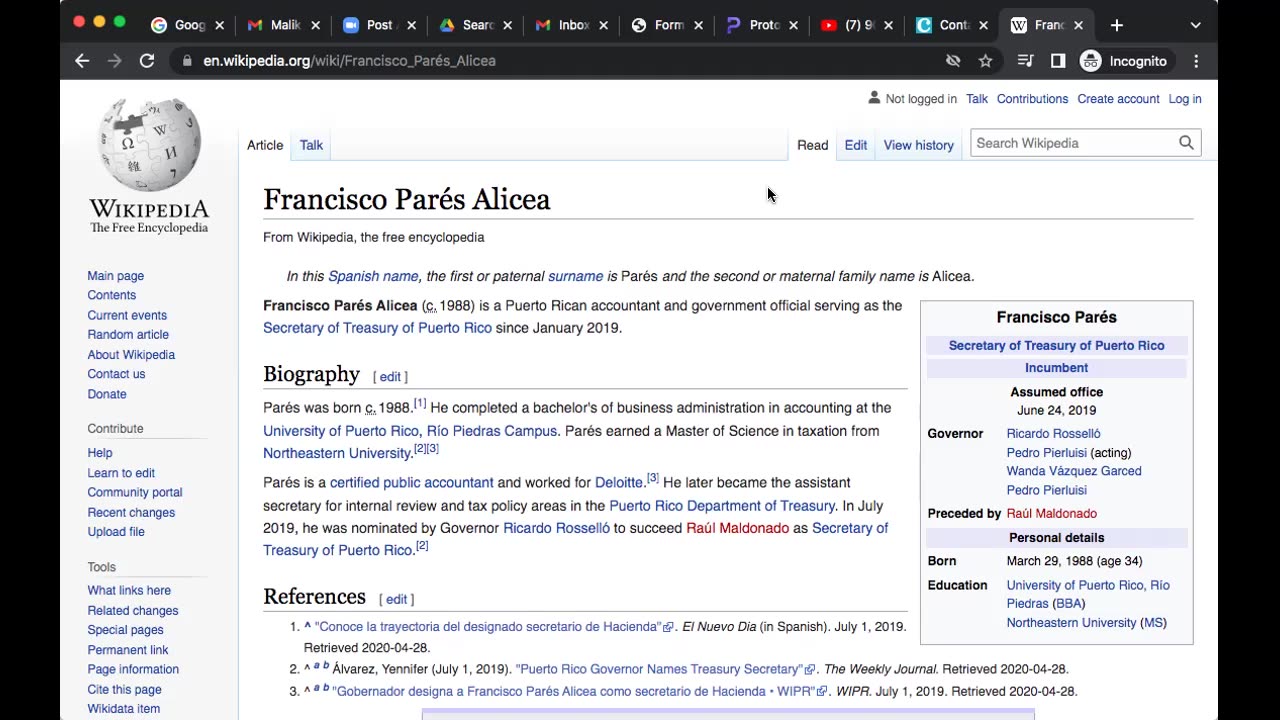Open Random article in sidebar
This screenshot has width=1280, height=720.
(128, 335)
